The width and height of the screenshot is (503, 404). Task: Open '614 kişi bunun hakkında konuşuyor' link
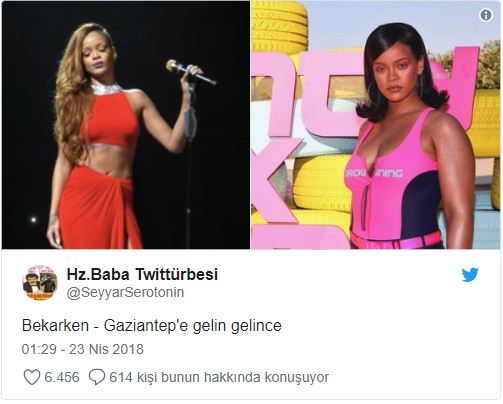(x=219, y=377)
